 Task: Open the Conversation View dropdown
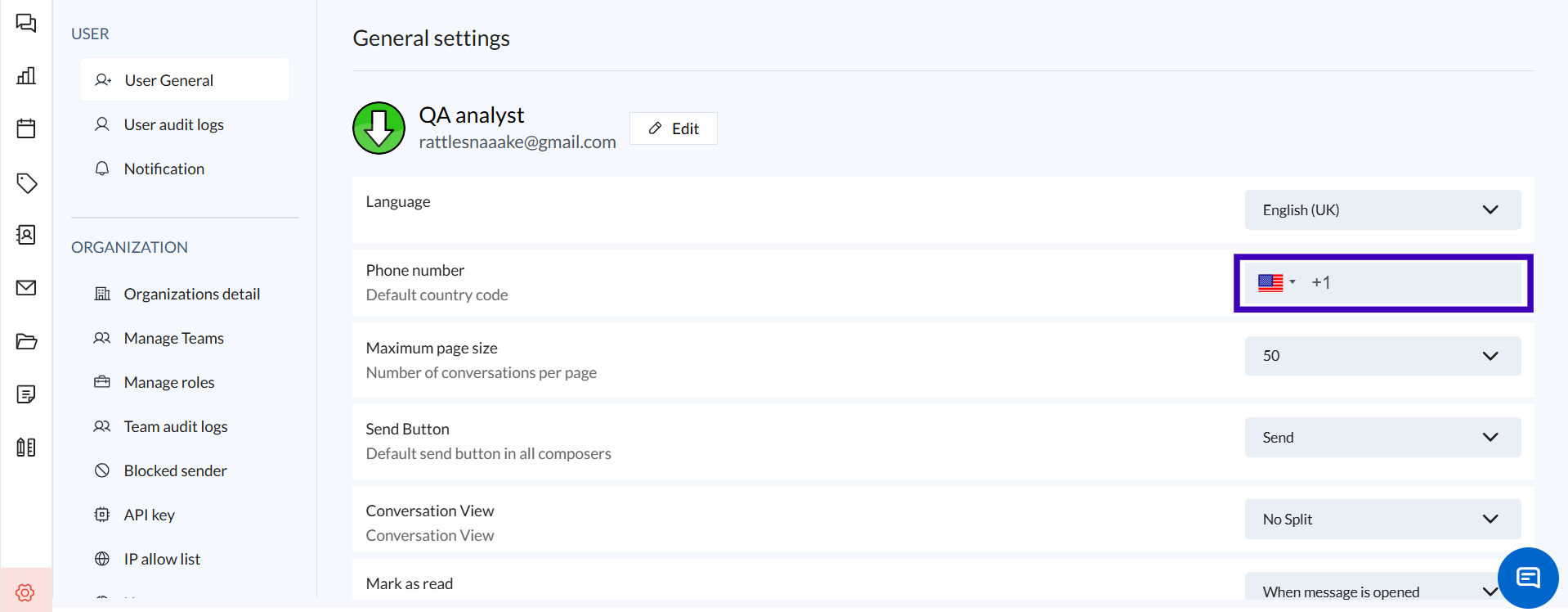1382,520
